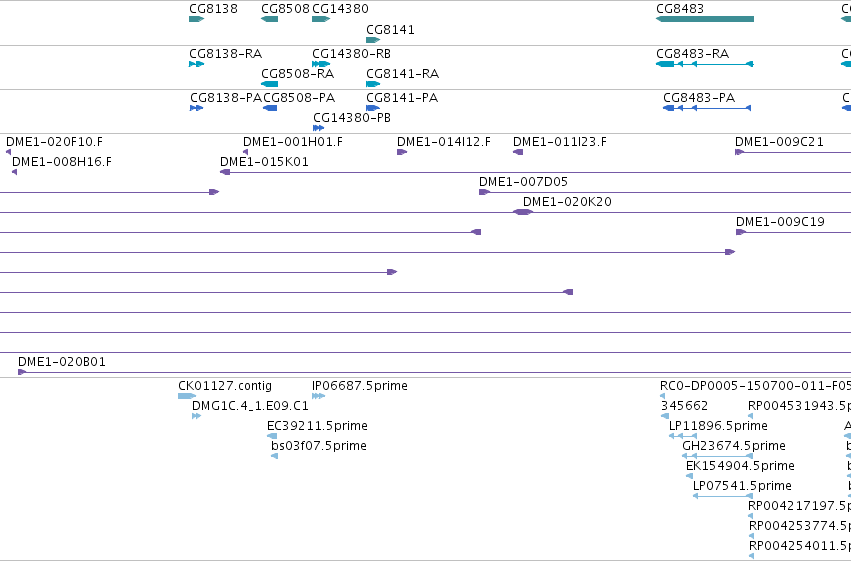
Task: Click the EK154904.5prime label
Action: pyautogui.click(x=740, y=466)
